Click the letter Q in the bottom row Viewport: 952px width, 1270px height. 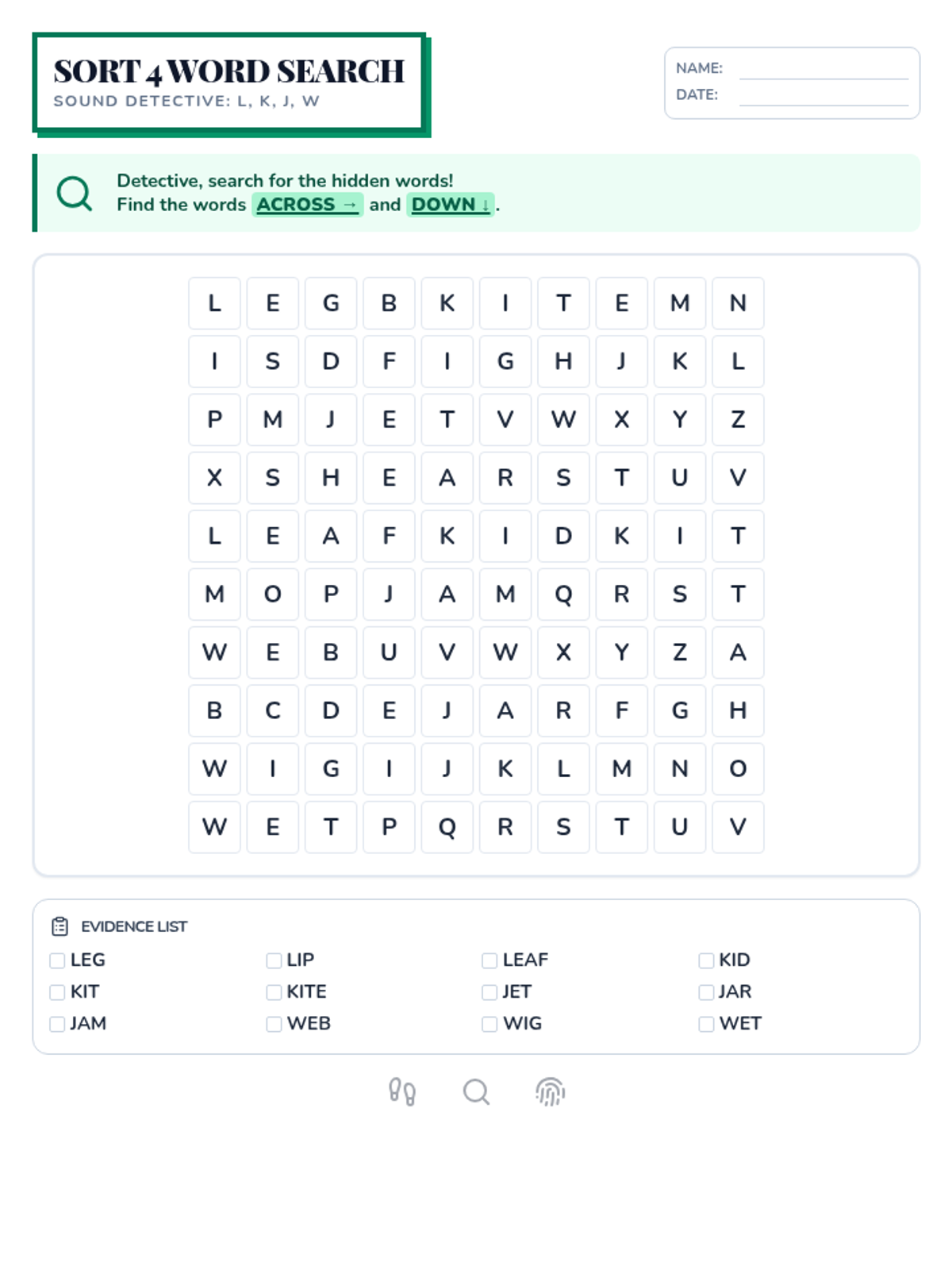pyautogui.click(x=447, y=827)
